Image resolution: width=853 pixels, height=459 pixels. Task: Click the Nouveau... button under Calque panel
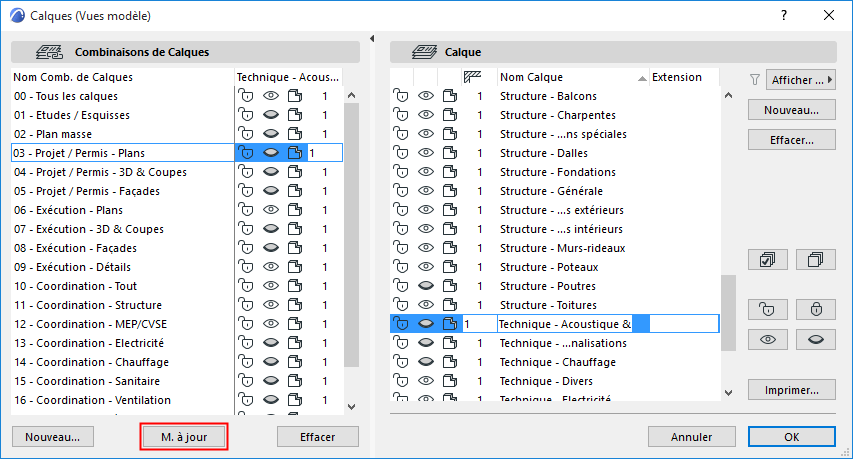pos(792,110)
